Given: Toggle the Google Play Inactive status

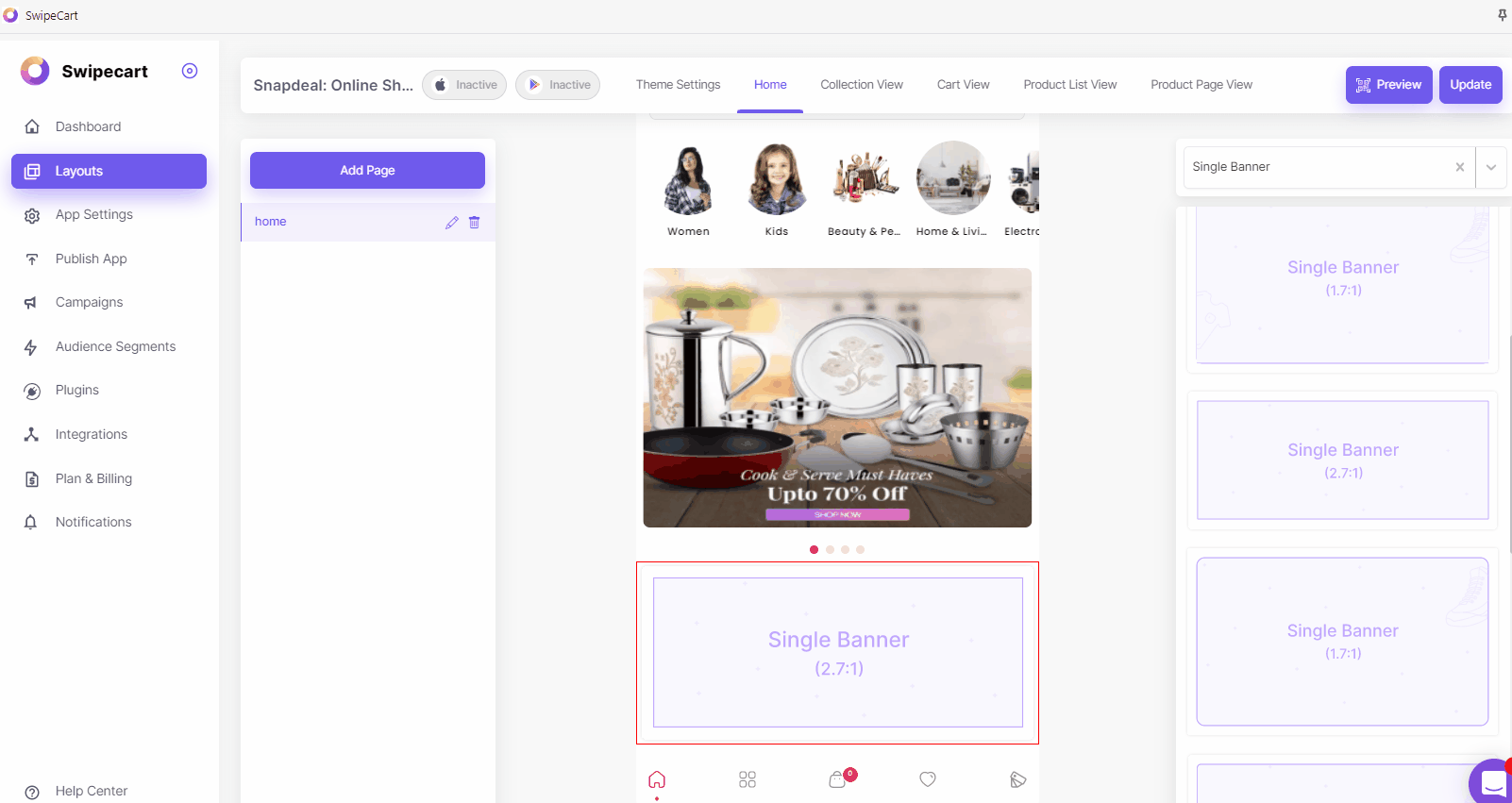Looking at the screenshot, I should click(558, 85).
